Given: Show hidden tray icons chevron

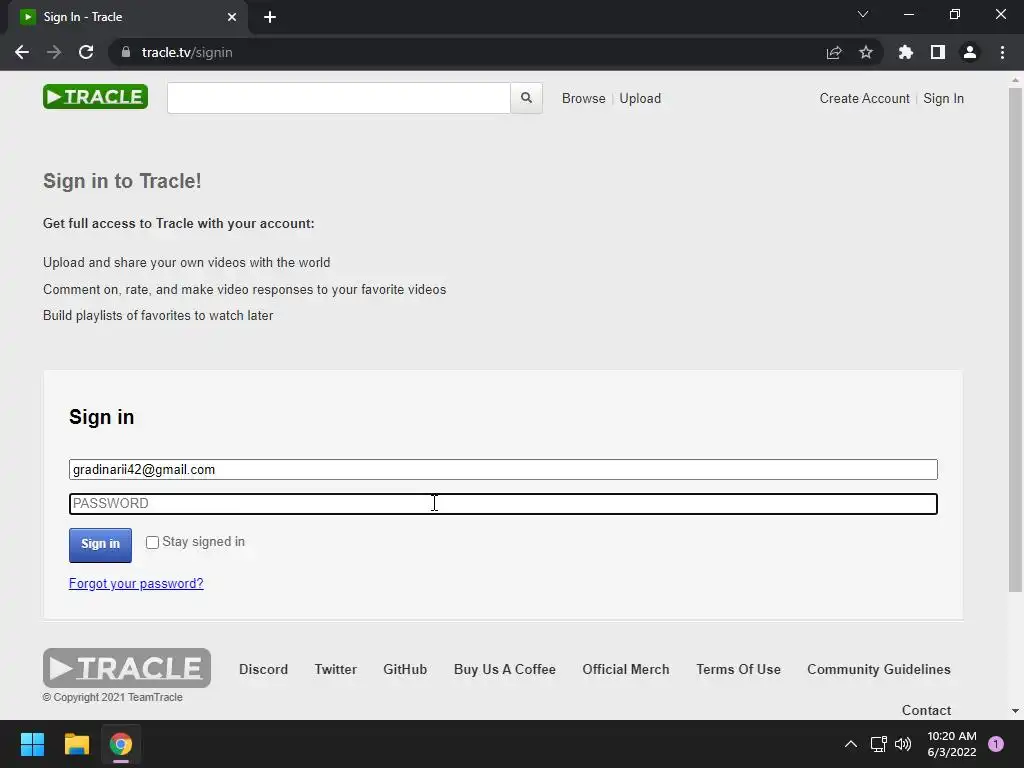Looking at the screenshot, I should 851,744.
